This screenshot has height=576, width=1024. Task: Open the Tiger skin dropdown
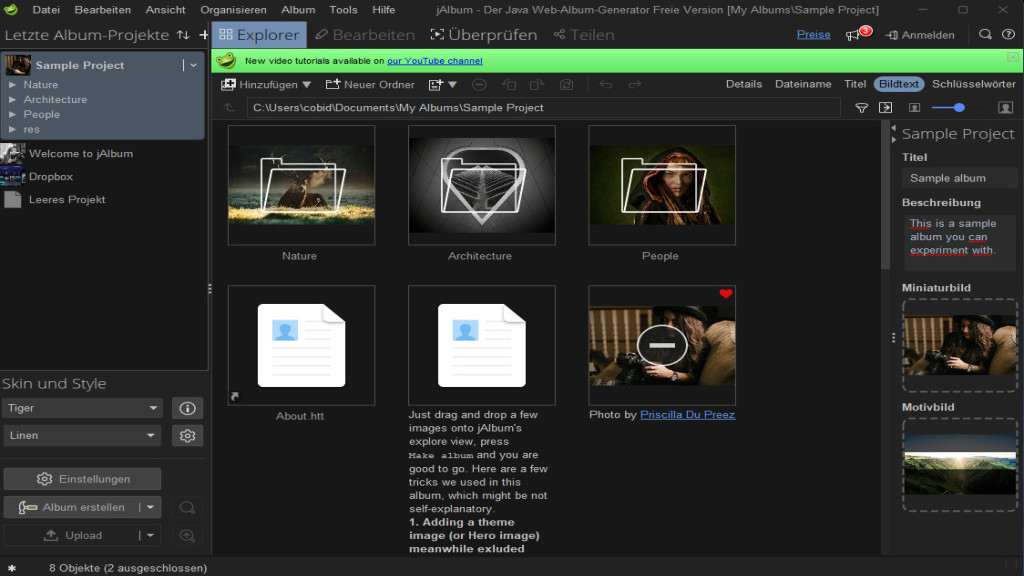point(82,408)
